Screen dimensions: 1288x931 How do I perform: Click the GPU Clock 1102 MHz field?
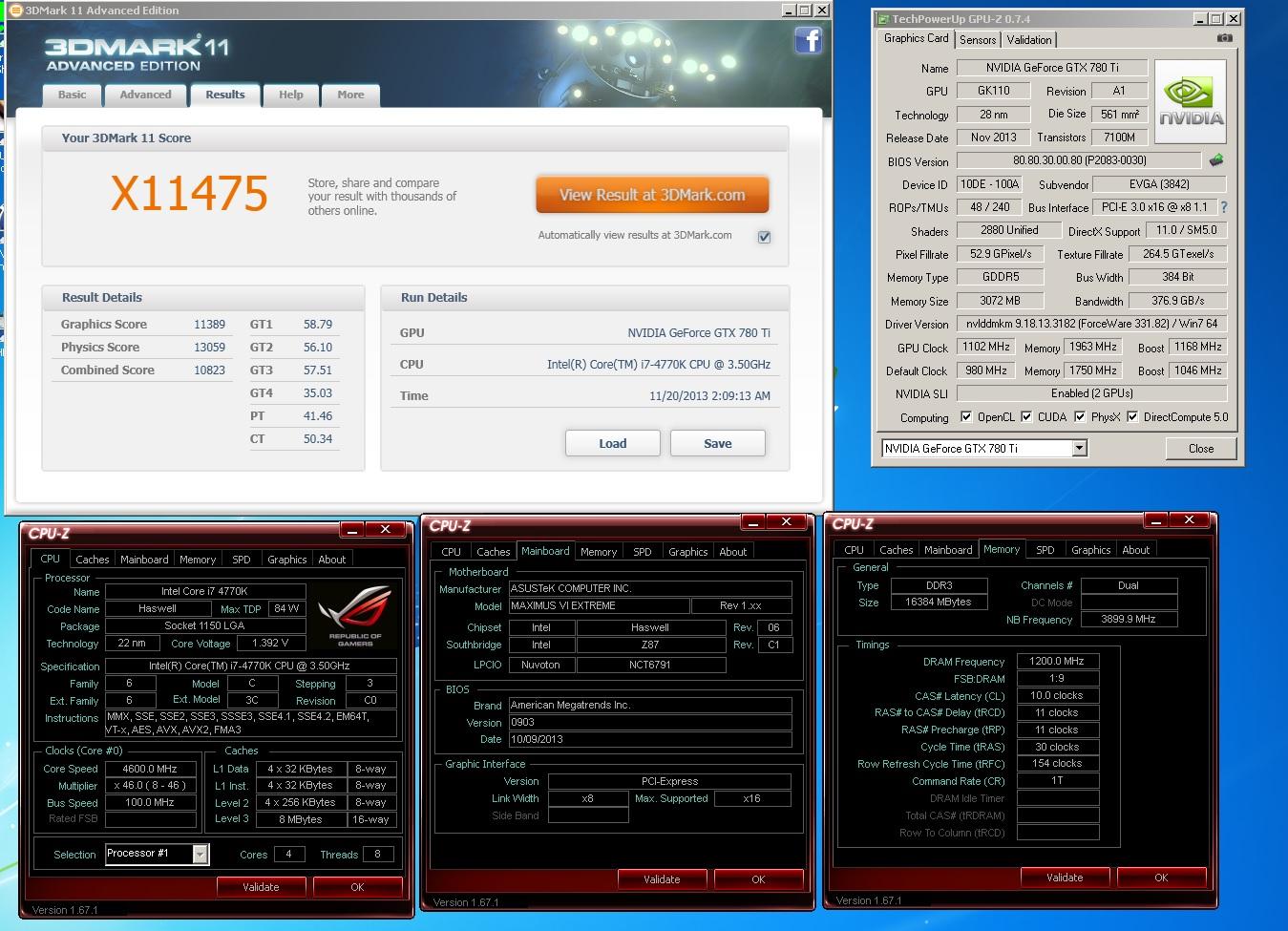(x=986, y=348)
